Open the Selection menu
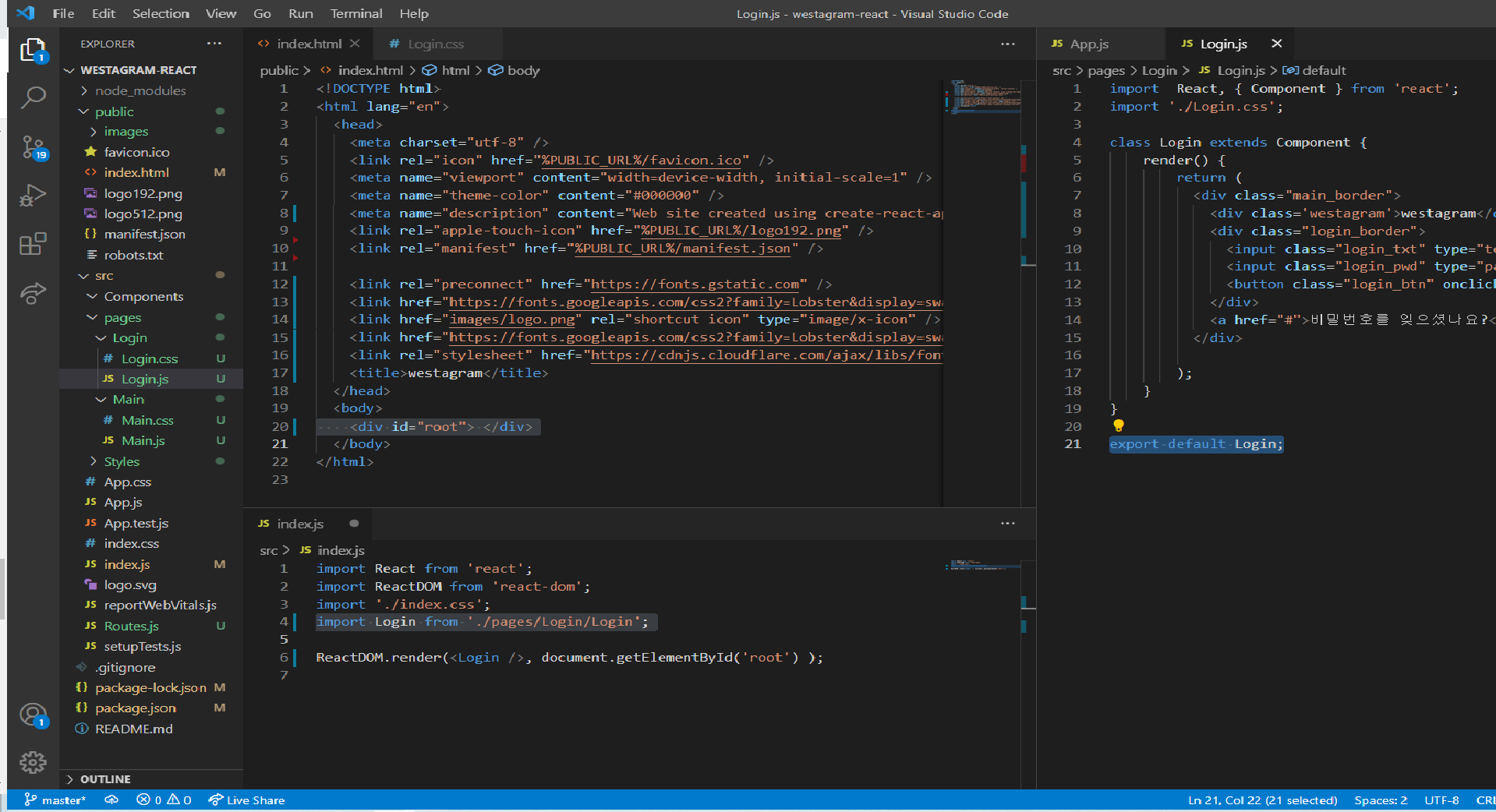 161,13
